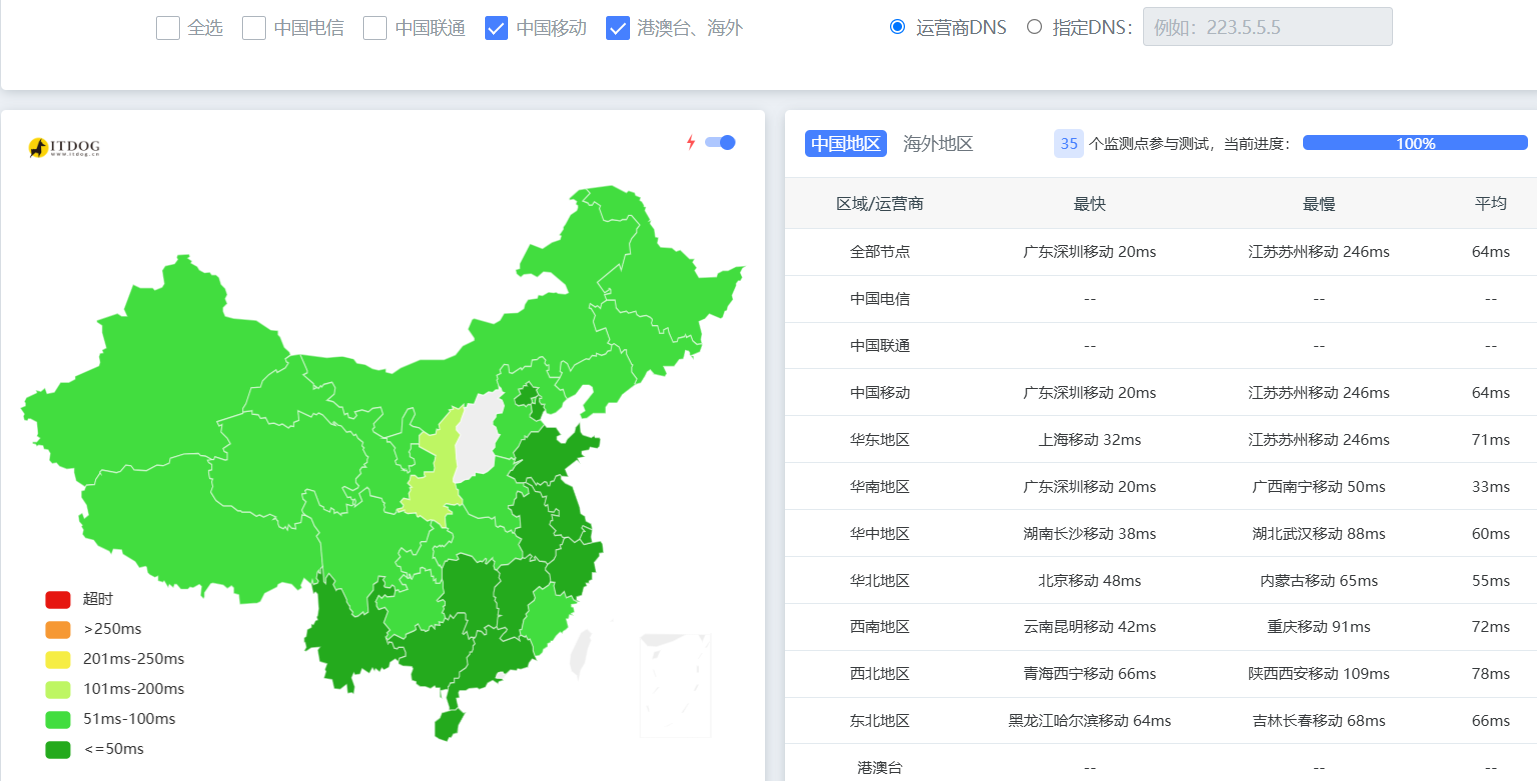Image resolution: width=1537 pixels, height=781 pixels.
Task: Click 云南昆明移动 42ms cell
Action: (x=1090, y=627)
